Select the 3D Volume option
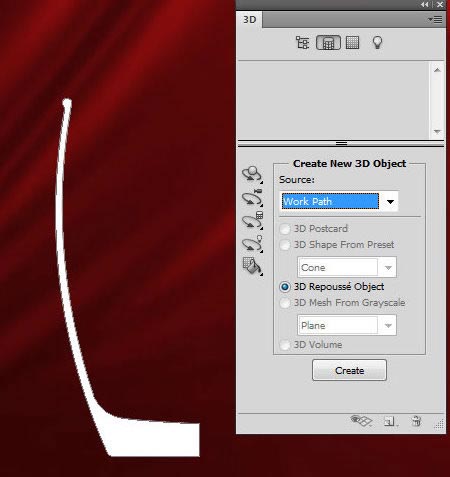The image size is (450, 477). [x=311, y=345]
